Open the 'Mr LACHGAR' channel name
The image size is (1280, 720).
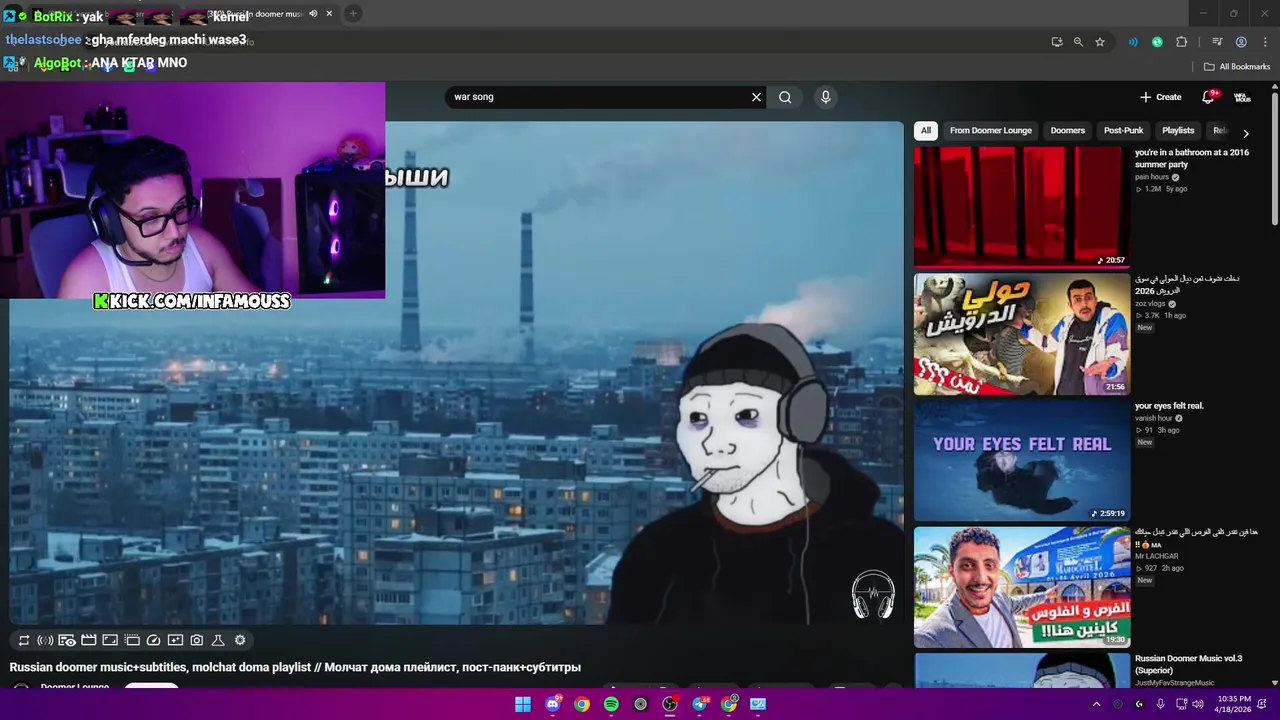[x=1157, y=556]
